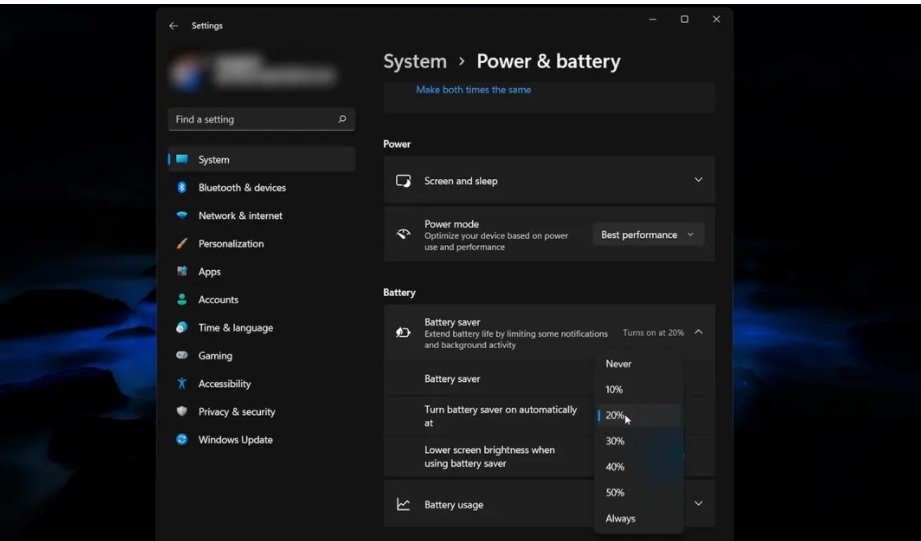Select Always in the battery saver list
This screenshot has width=921, height=541.
[639, 519]
